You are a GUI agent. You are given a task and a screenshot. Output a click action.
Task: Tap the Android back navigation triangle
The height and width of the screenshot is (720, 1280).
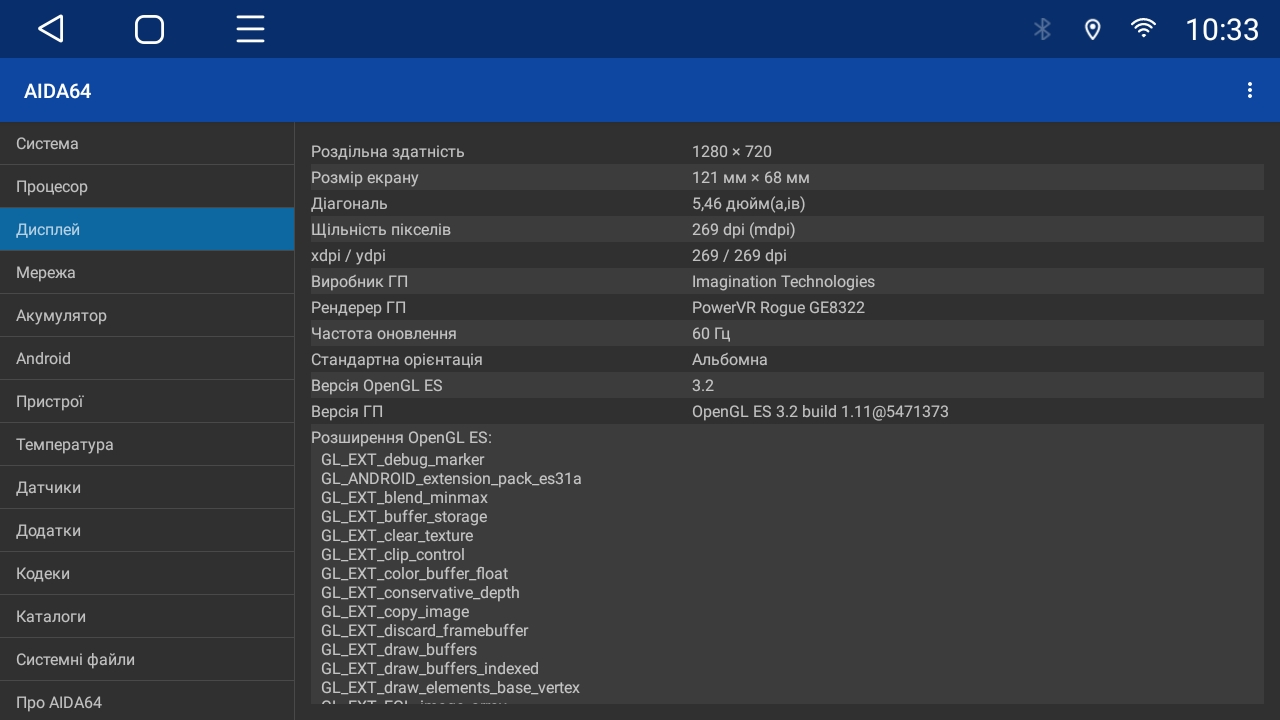51,29
